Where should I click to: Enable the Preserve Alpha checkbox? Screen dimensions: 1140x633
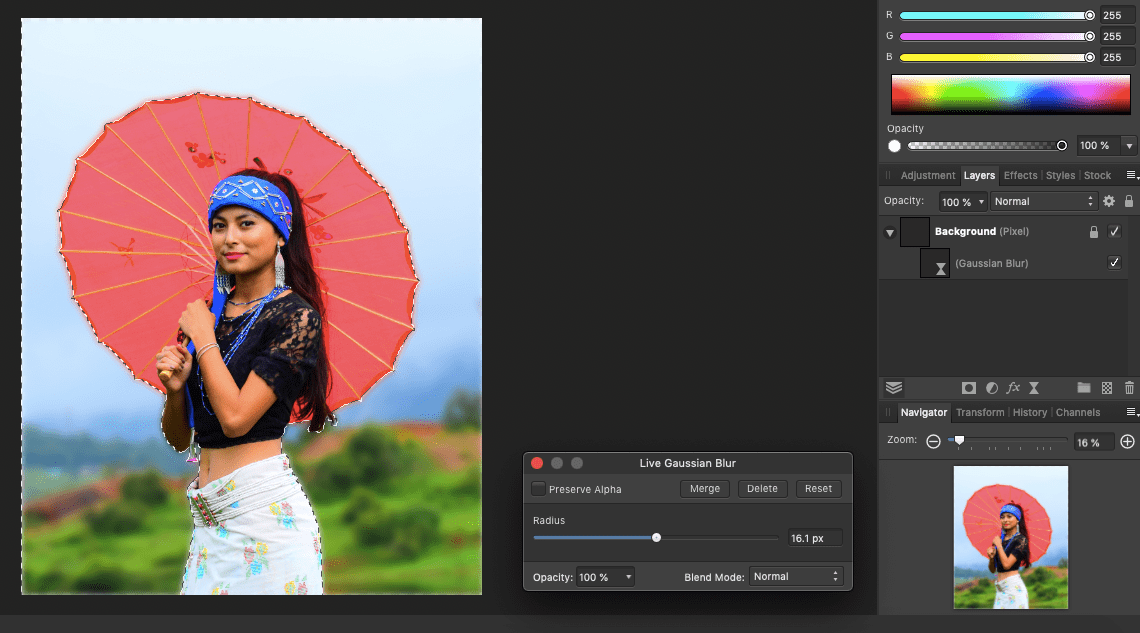[x=539, y=489]
